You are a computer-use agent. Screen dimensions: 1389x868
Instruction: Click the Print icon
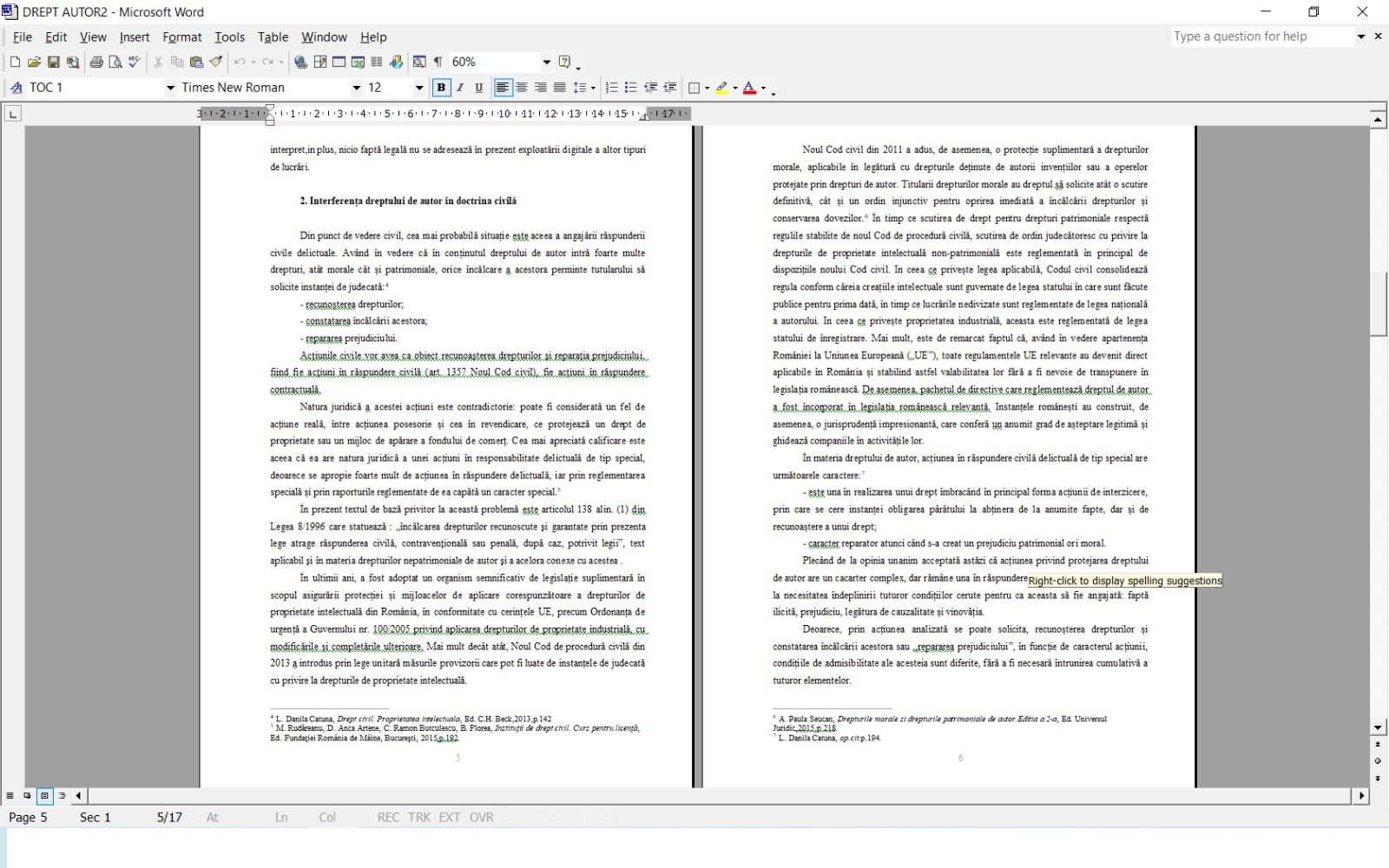click(x=96, y=62)
